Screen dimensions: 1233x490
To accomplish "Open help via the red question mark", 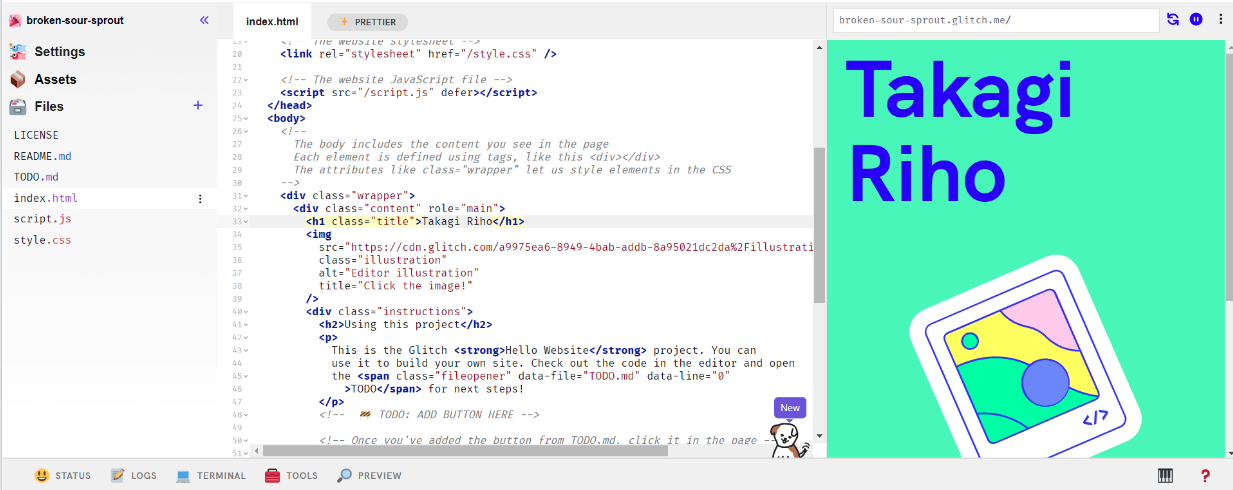I will pyautogui.click(x=1205, y=476).
